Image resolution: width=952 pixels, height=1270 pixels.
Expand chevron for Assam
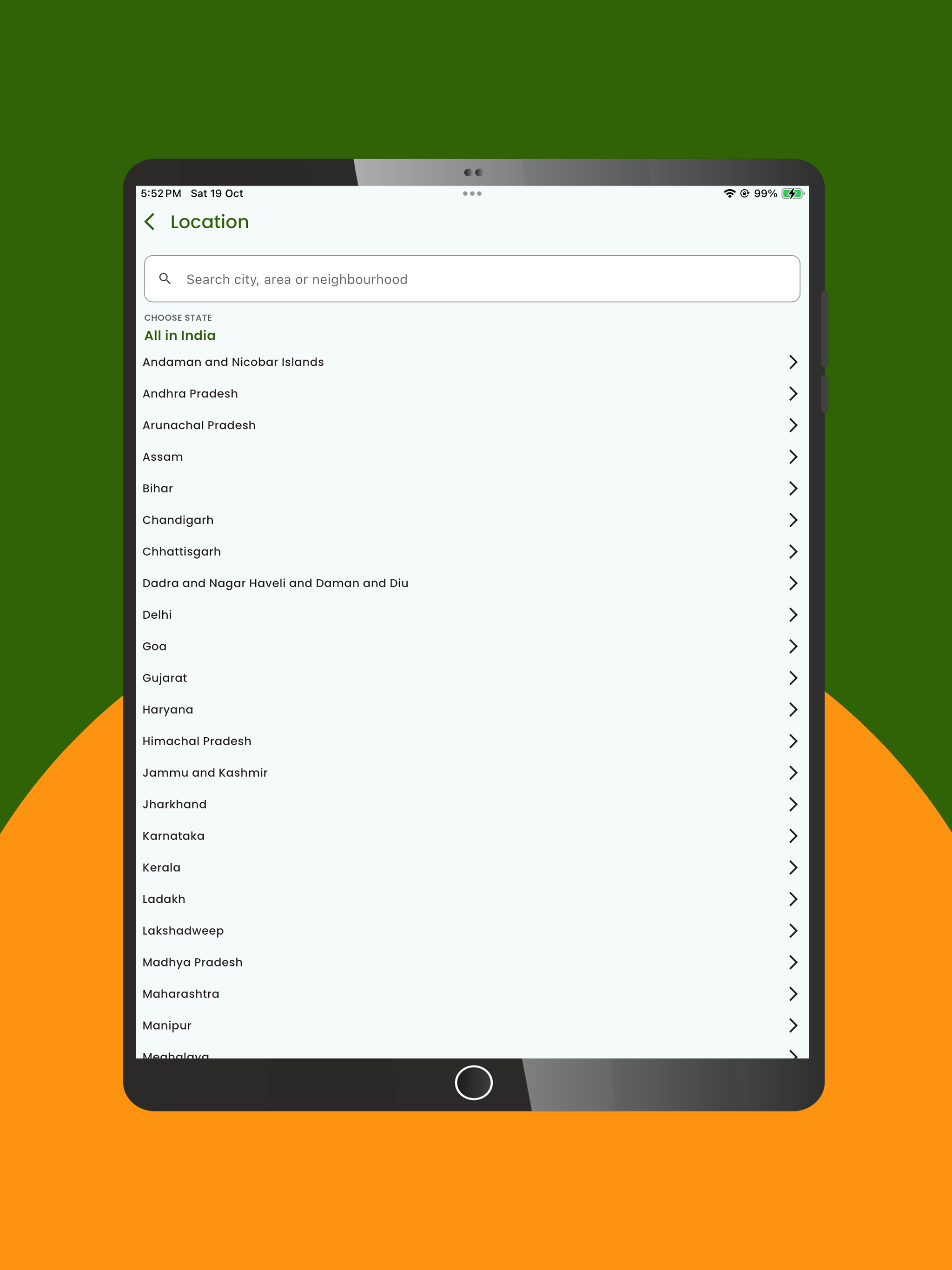(x=793, y=456)
